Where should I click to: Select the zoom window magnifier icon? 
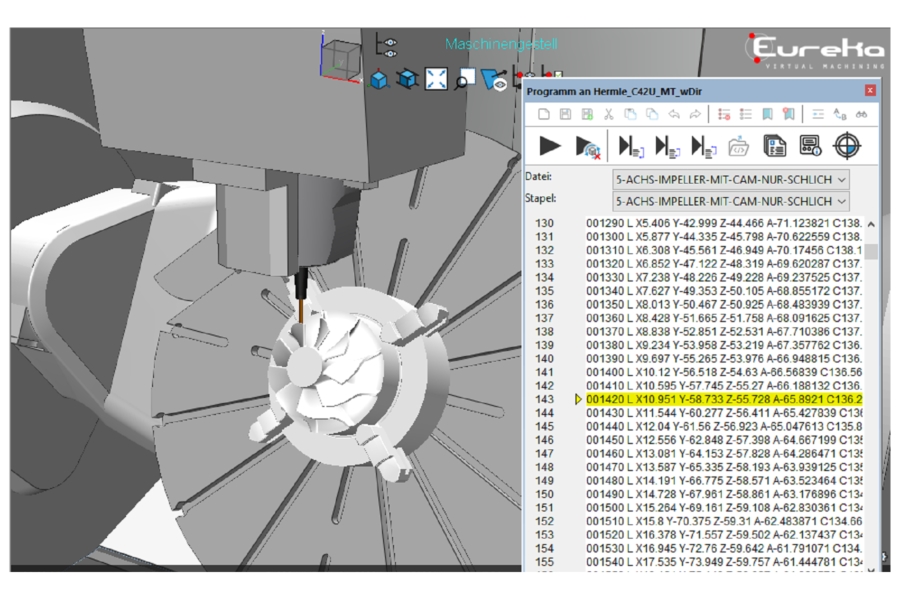point(465,80)
